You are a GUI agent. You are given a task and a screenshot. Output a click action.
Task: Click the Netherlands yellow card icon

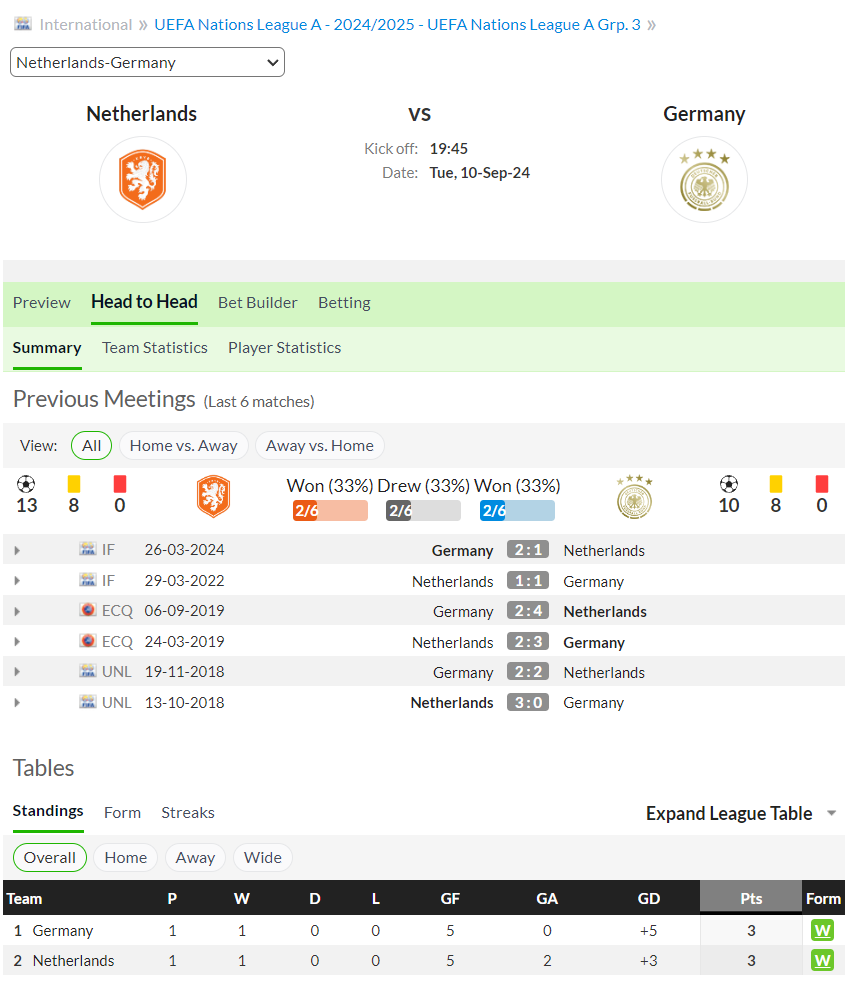point(74,484)
